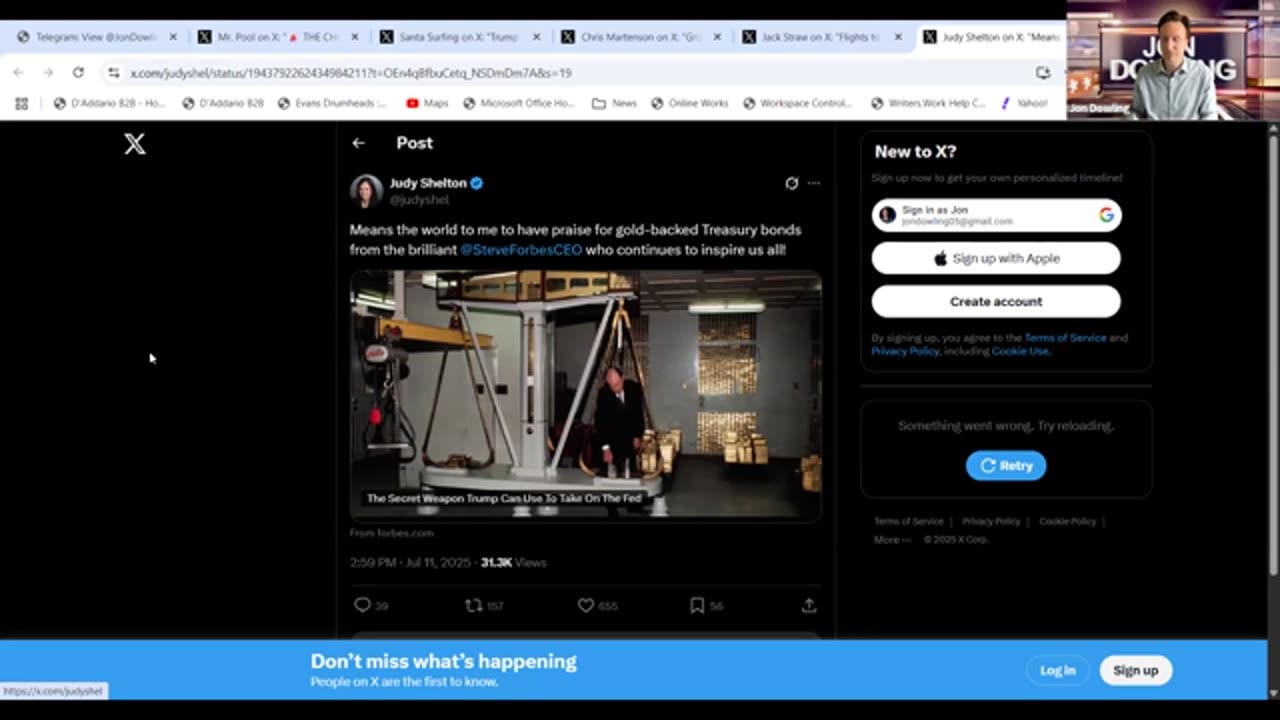1280x720 pixels.
Task: Open footer Cookie Policy link
Action: (x=1068, y=521)
